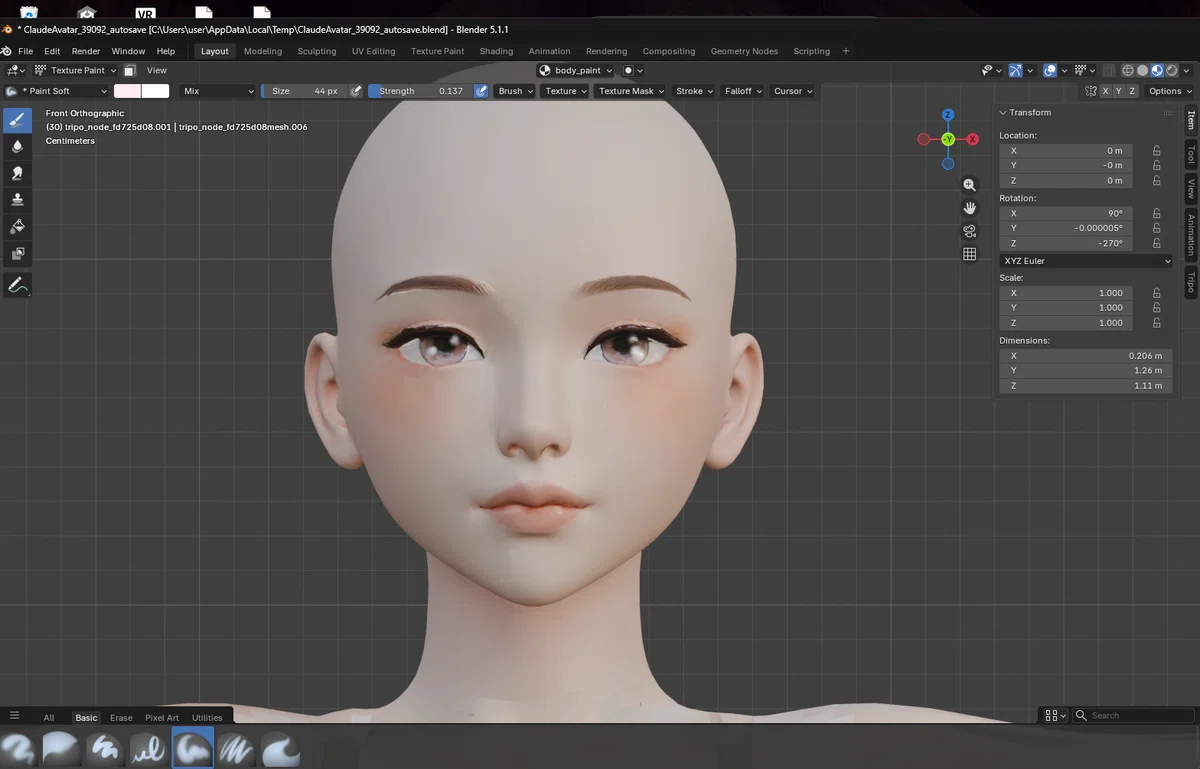Open the brush asset shelf hamburger menu

click(x=14, y=716)
